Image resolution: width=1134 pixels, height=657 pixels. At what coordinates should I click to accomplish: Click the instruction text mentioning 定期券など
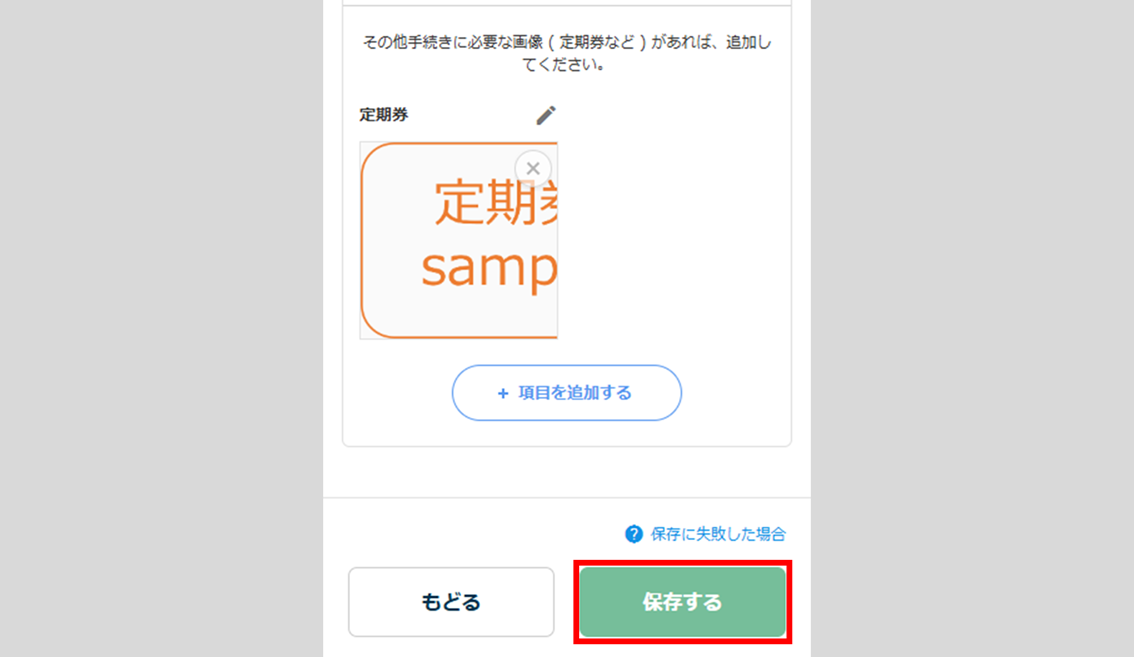pyautogui.click(x=567, y=44)
